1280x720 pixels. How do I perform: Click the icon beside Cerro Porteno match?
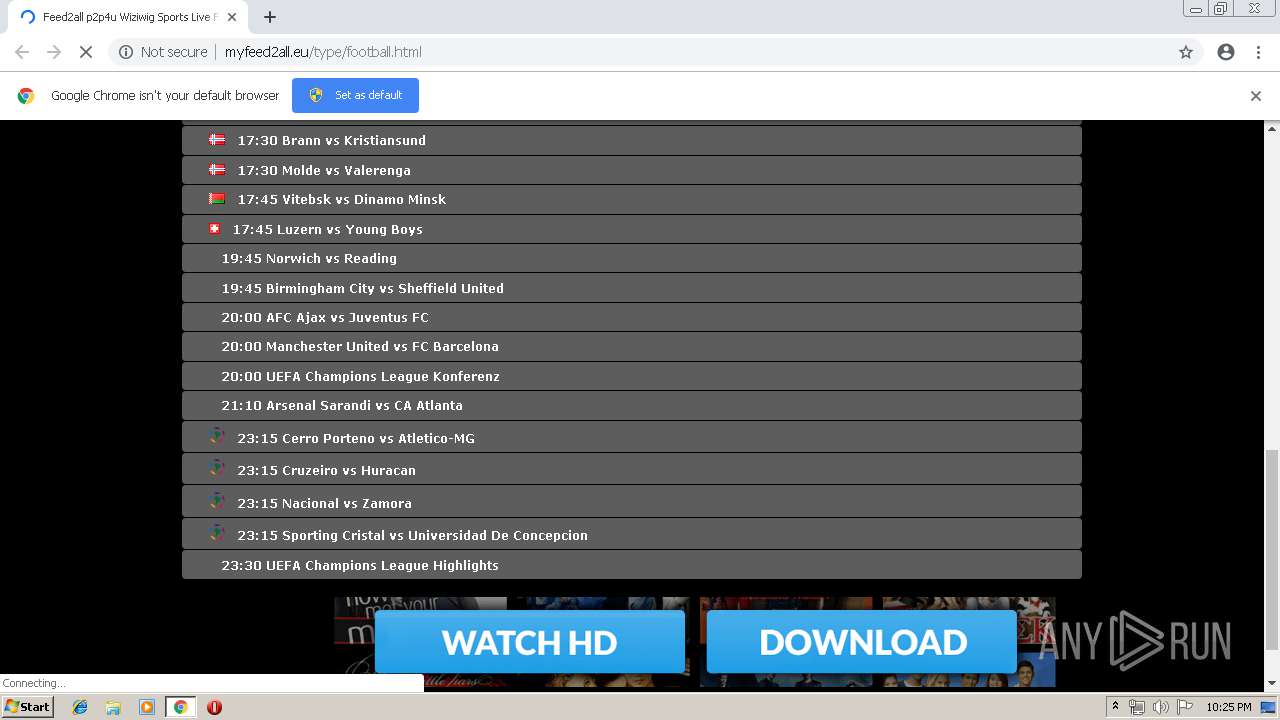click(217, 435)
